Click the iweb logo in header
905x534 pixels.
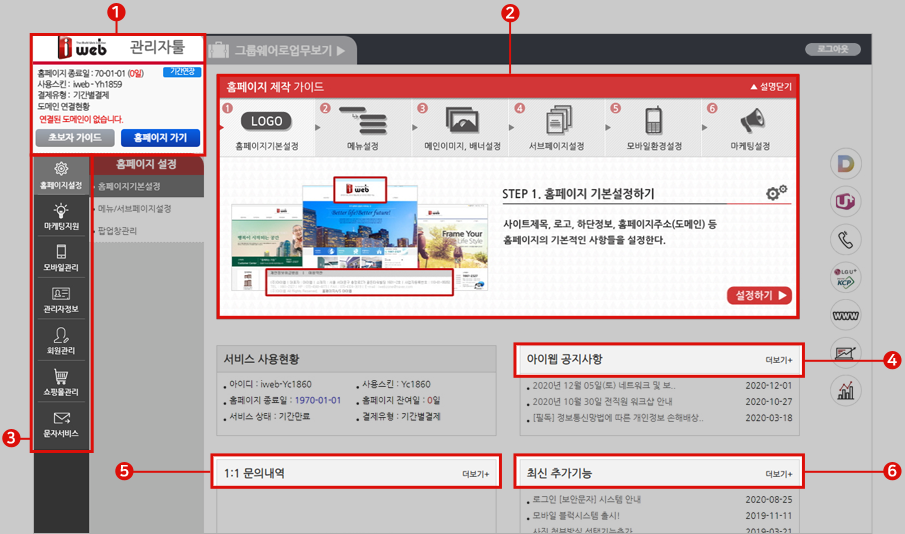click(x=83, y=47)
